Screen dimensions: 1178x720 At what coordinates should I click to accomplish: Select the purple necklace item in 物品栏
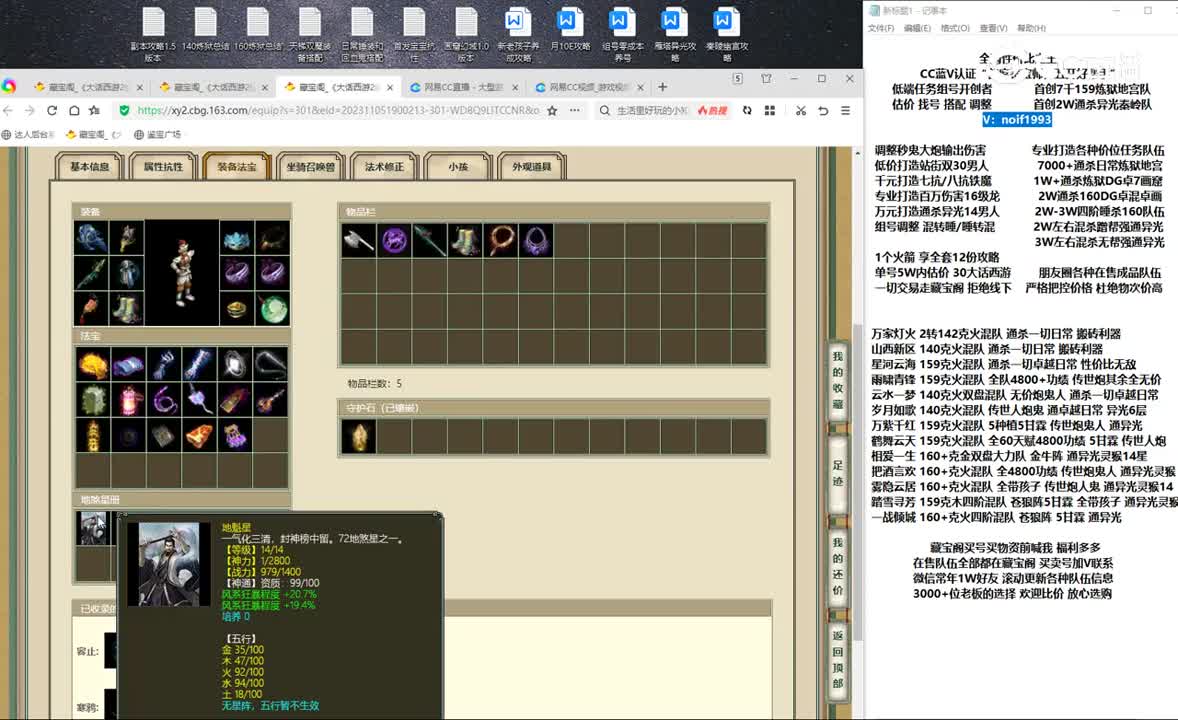click(535, 241)
